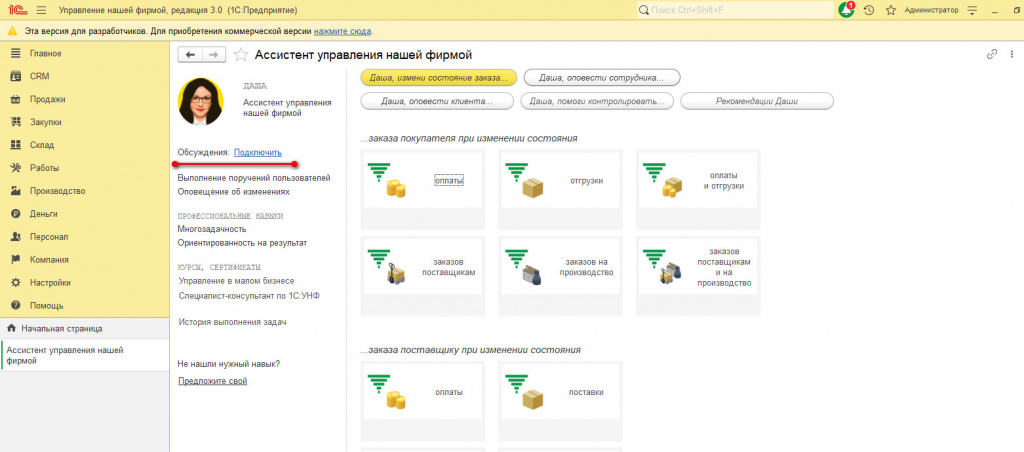Open Продажи section
This screenshot has height=452, width=1024.
point(47,99)
